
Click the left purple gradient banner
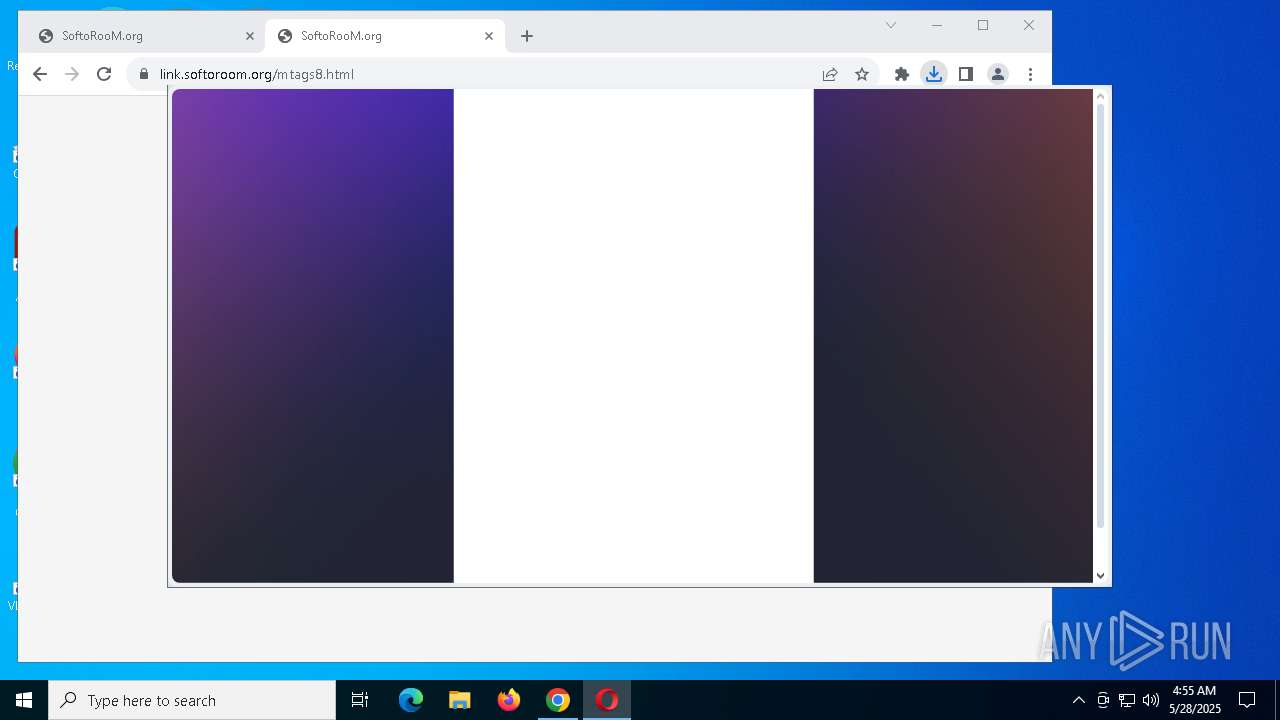pyautogui.click(x=313, y=336)
